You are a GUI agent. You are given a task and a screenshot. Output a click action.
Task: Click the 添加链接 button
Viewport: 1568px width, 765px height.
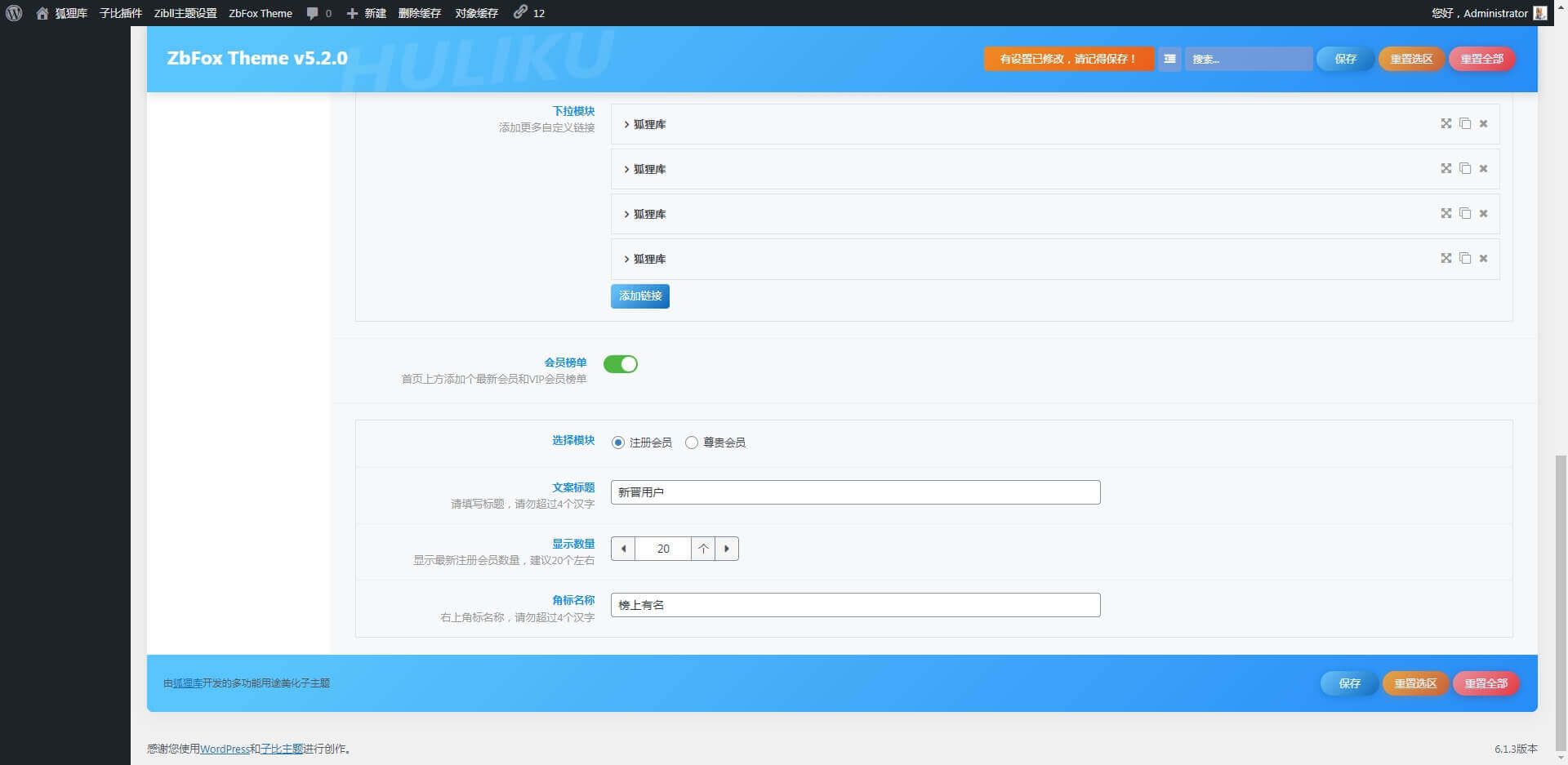pos(639,296)
